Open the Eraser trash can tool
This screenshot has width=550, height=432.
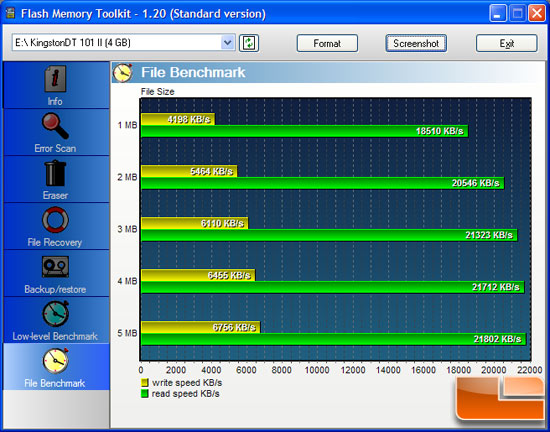pyautogui.click(x=55, y=173)
